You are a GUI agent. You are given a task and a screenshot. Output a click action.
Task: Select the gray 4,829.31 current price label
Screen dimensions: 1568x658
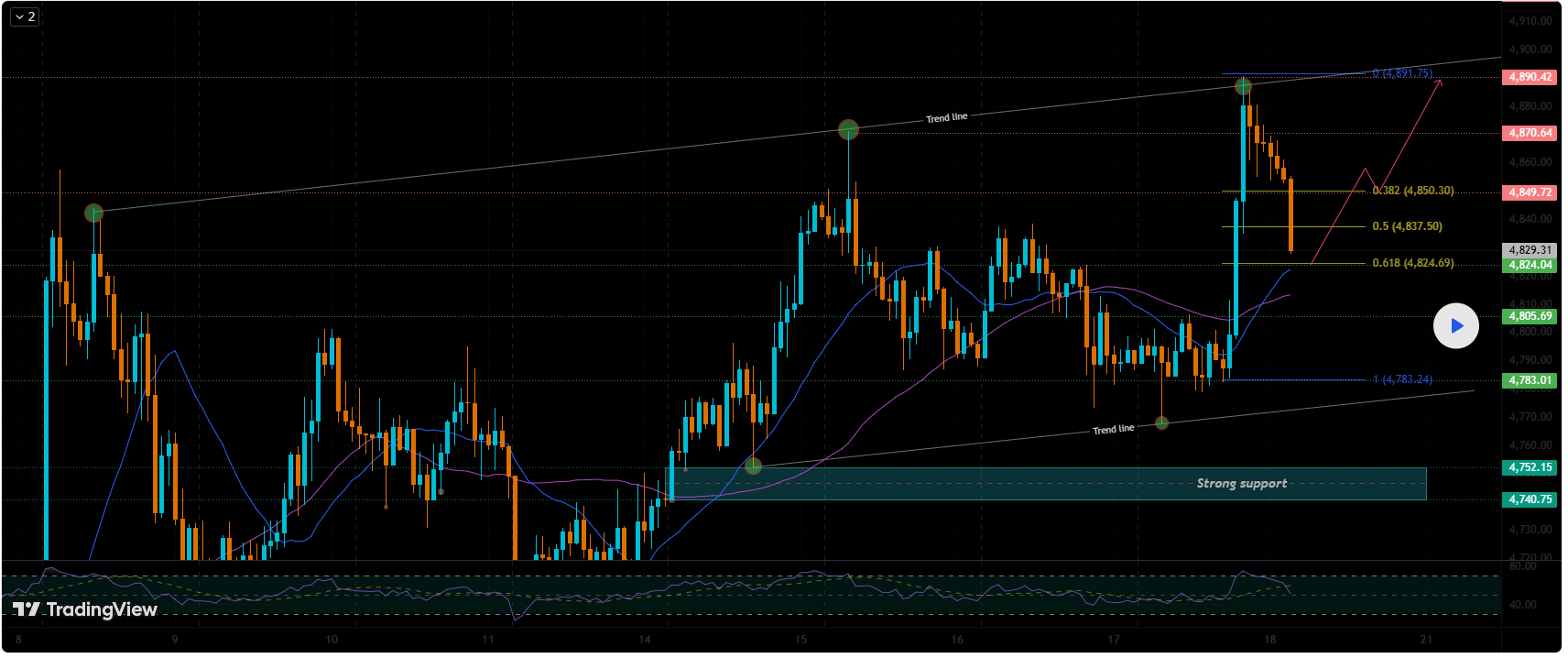(x=1530, y=250)
